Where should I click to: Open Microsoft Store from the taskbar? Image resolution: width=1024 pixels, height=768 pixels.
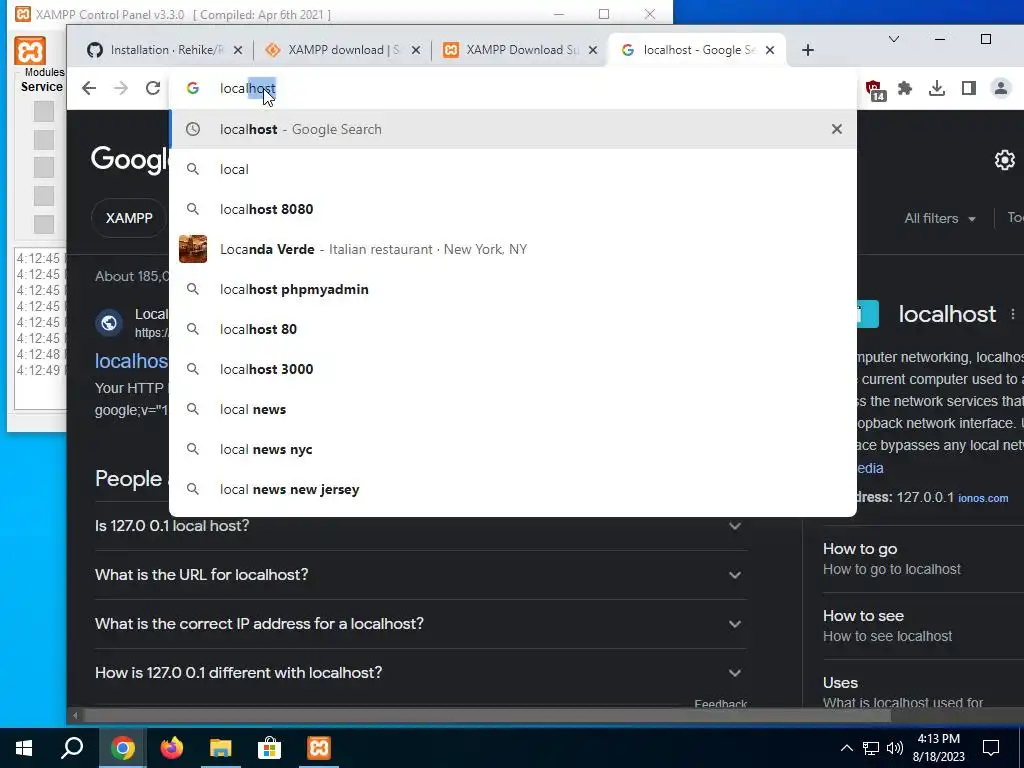(x=269, y=748)
